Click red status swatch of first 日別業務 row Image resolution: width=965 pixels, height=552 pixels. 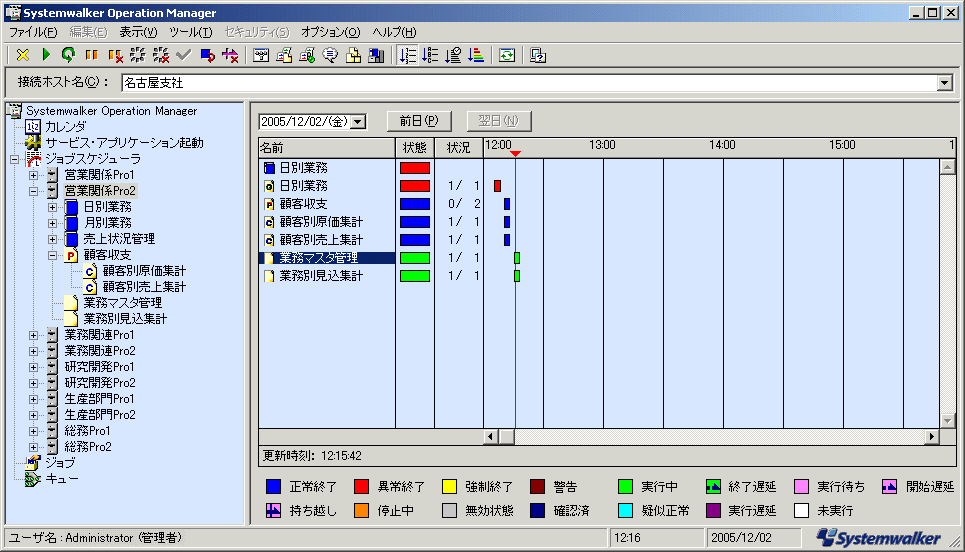click(415, 168)
